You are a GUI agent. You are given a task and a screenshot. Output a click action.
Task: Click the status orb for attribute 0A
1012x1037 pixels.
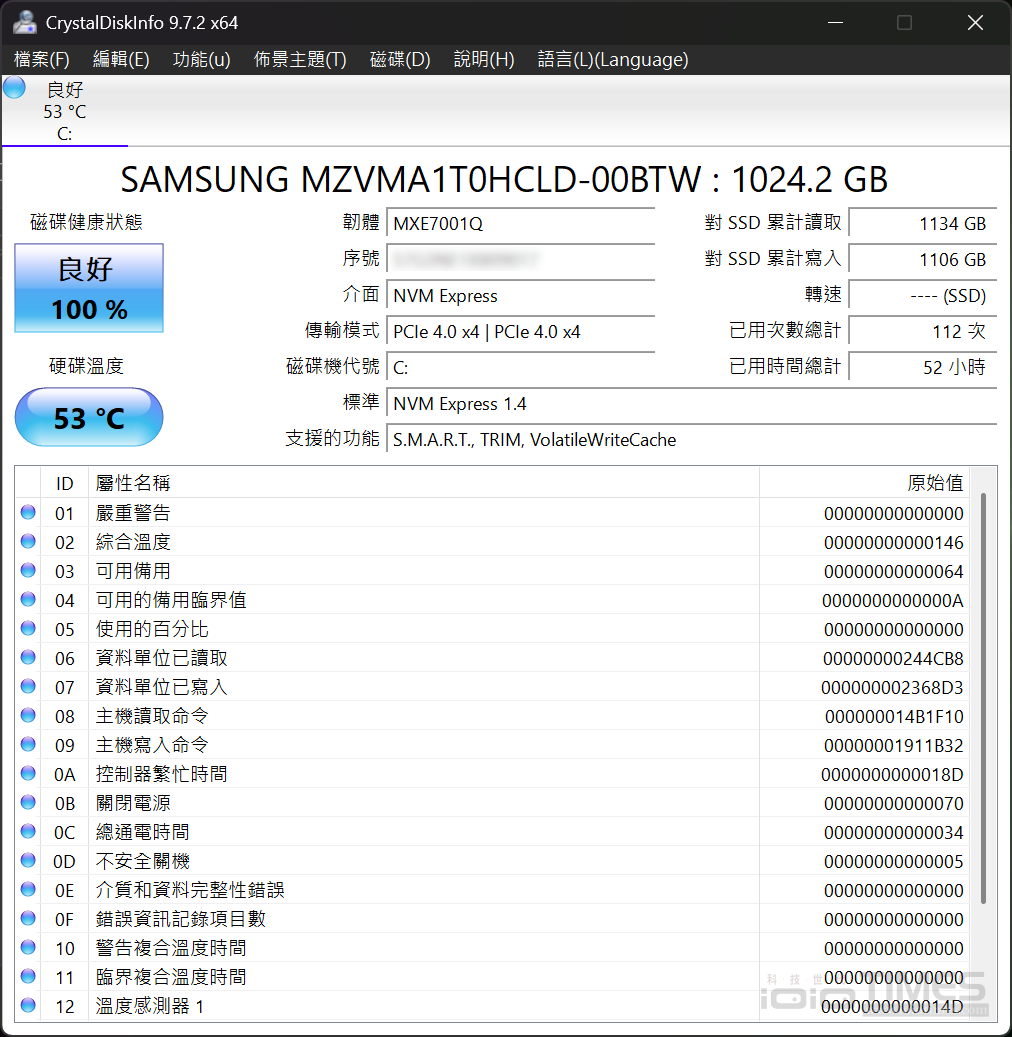coord(28,773)
